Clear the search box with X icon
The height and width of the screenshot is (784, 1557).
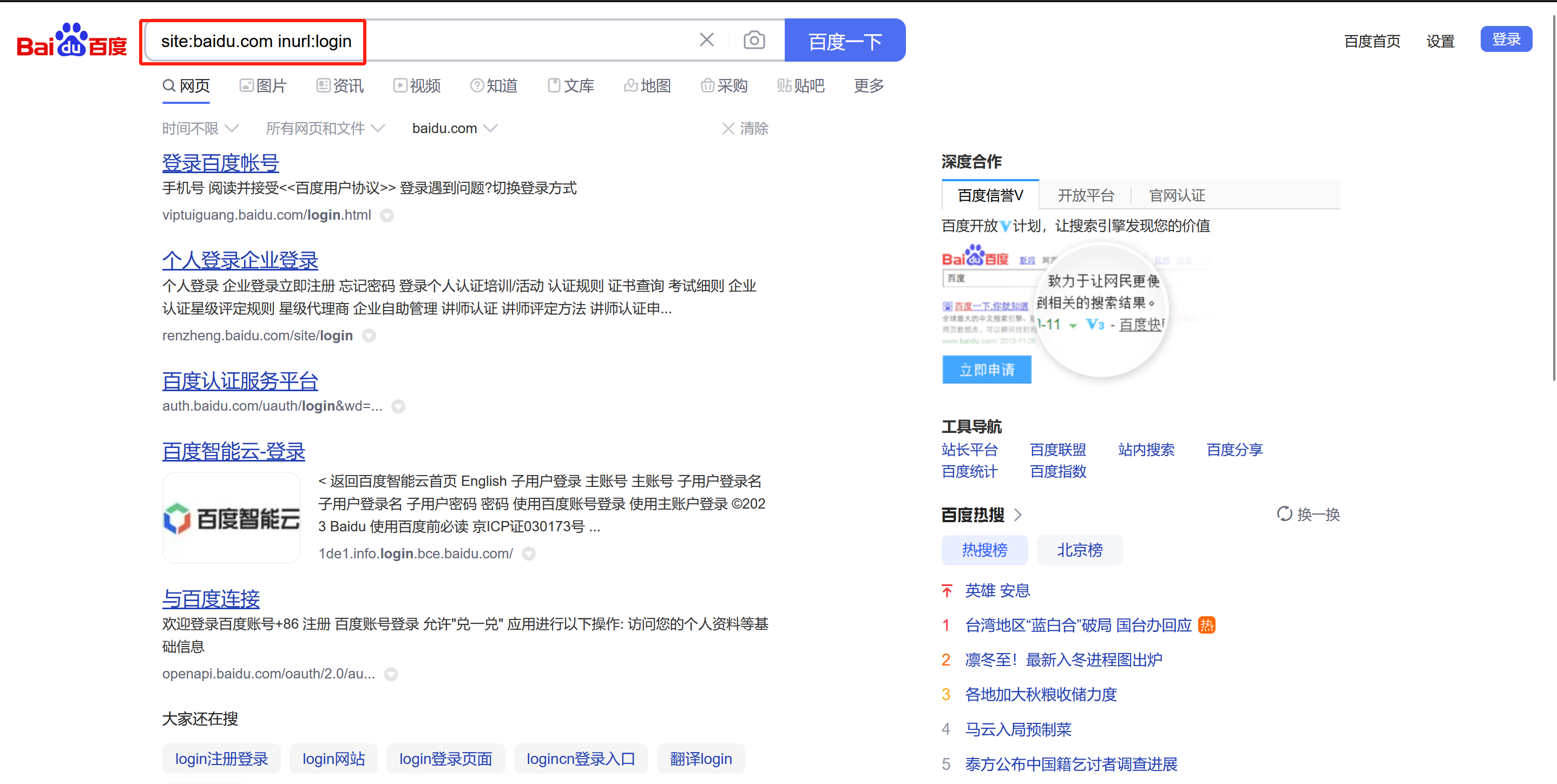706,41
